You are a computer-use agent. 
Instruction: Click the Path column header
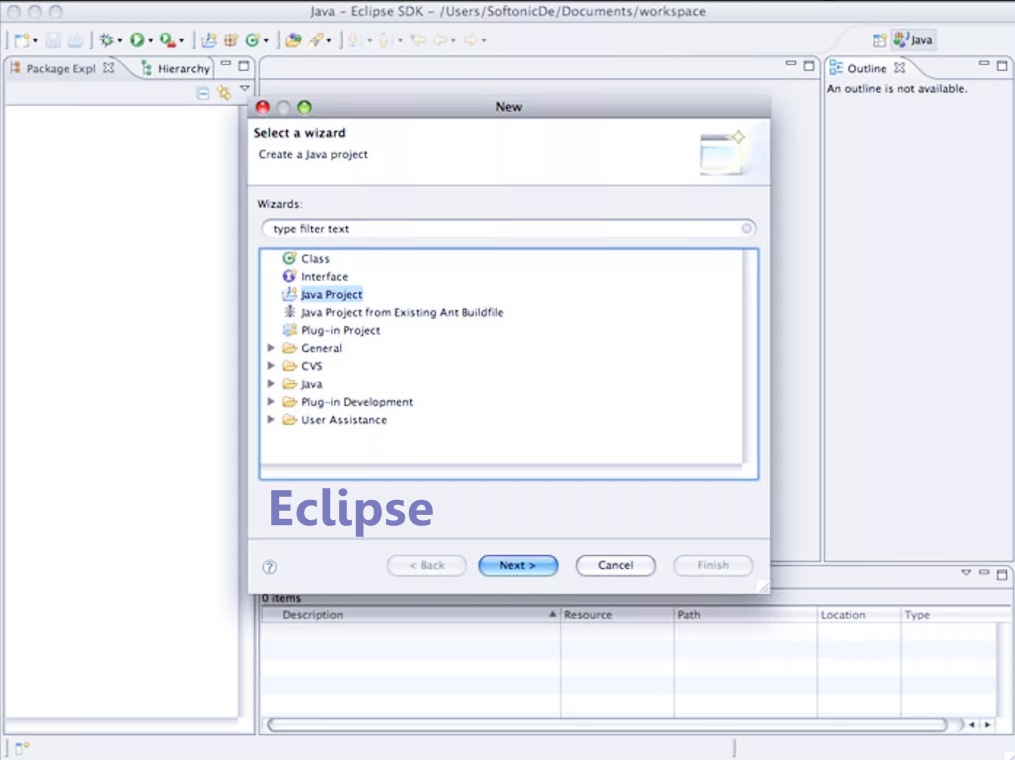[x=745, y=614]
